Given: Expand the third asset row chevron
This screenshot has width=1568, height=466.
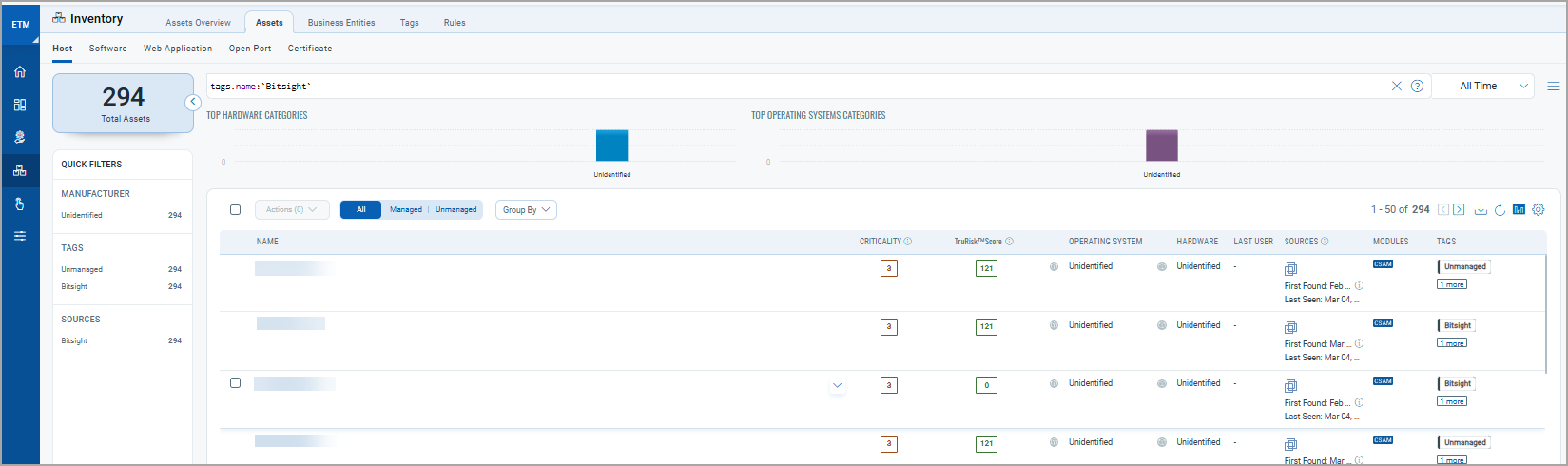Looking at the screenshot, I should point(837,385).
